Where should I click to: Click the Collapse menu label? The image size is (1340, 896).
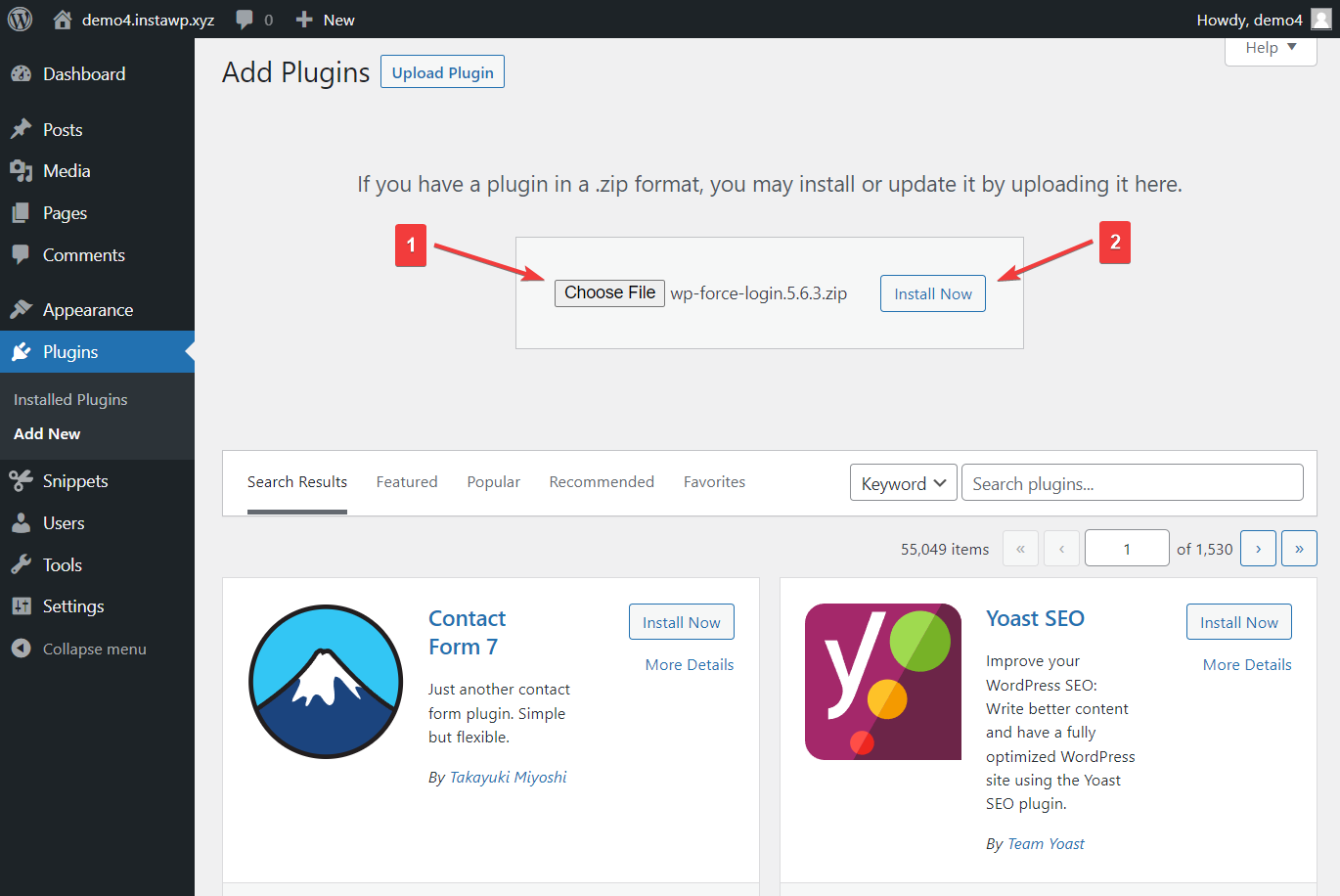95,649
